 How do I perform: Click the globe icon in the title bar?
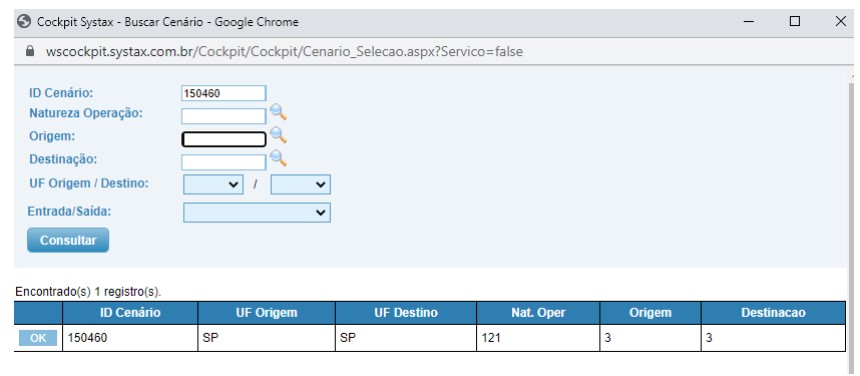[x=24, y=22]
